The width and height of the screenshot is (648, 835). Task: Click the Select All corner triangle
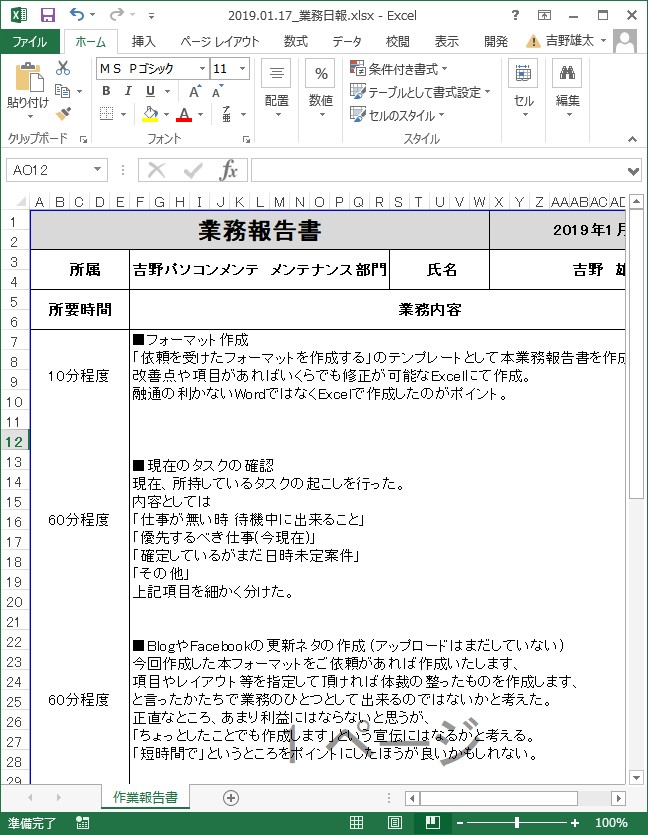(x=21, y=202)
